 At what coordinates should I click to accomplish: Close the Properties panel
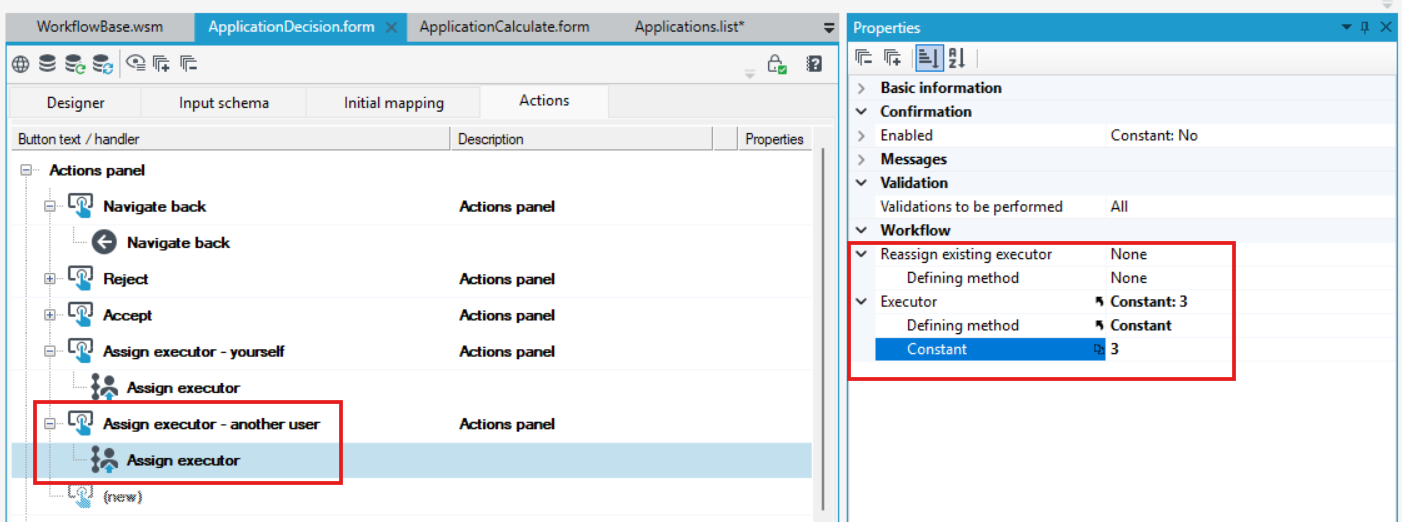coord(1385,27)
